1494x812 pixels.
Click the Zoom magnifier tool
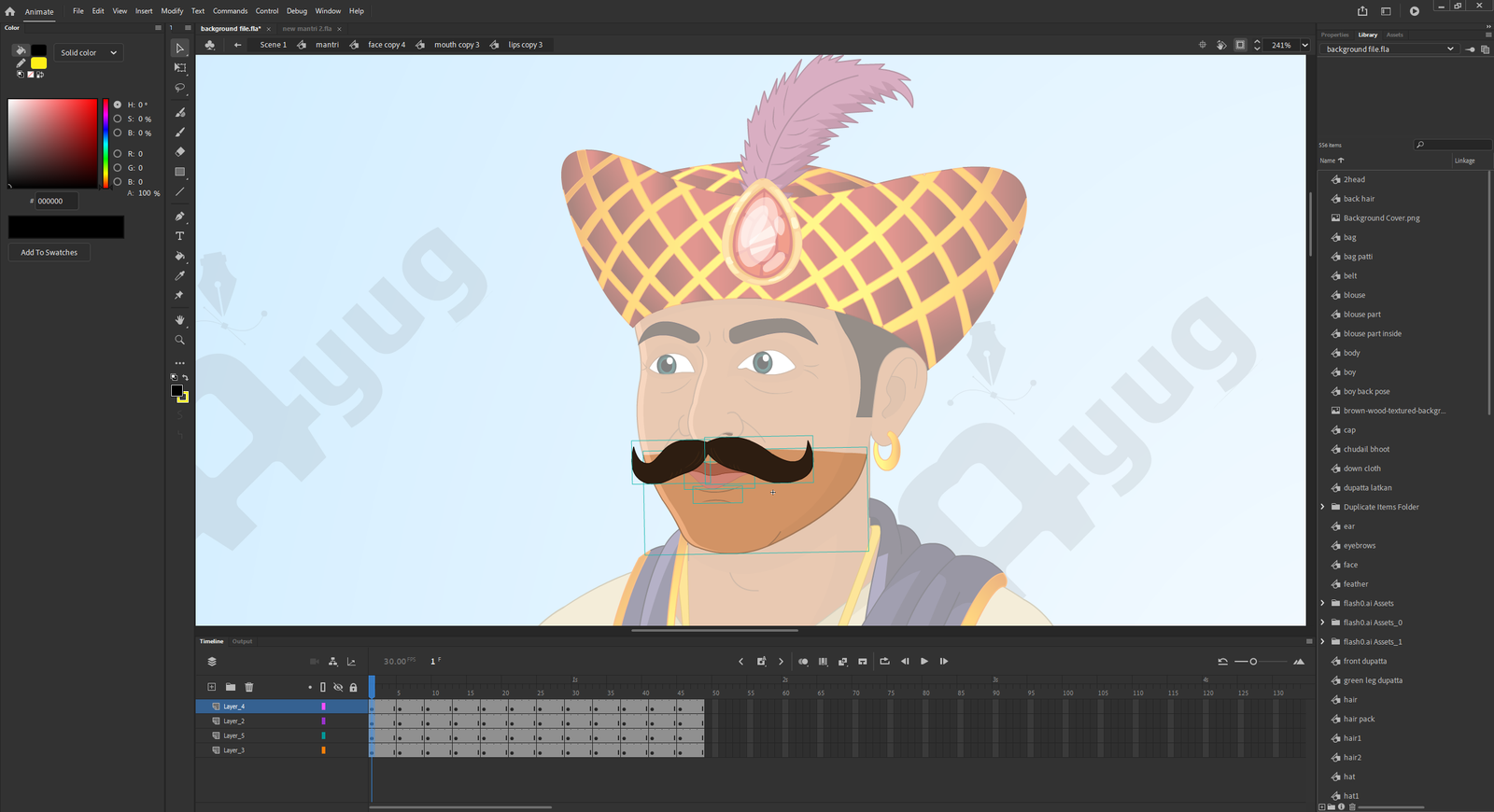[180, 340]
